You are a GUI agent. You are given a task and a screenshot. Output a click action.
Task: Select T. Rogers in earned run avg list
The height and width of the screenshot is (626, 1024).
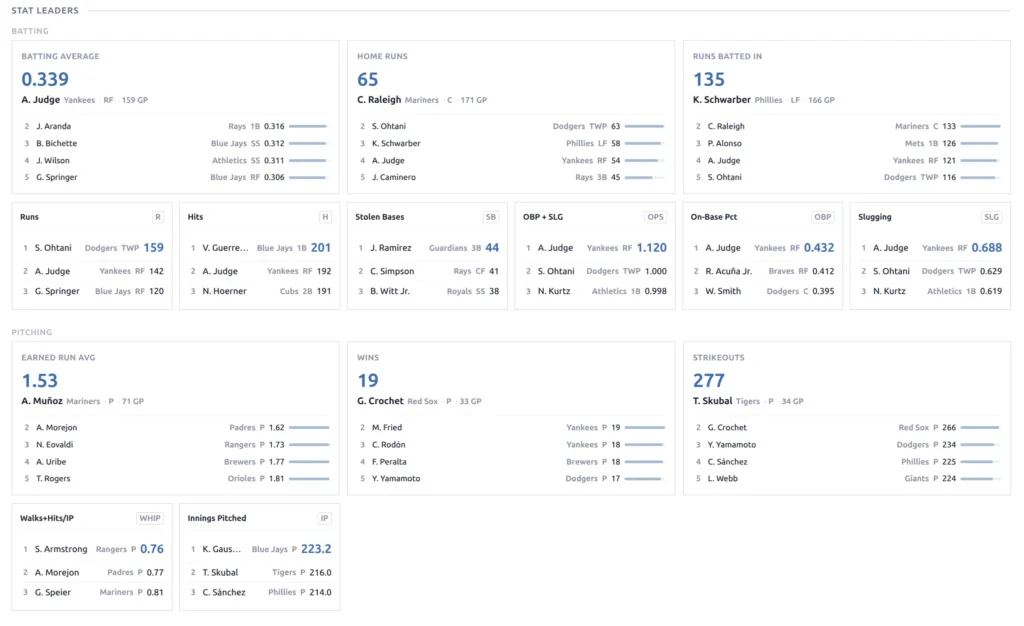pyautogui.click(x=53, y=478)
